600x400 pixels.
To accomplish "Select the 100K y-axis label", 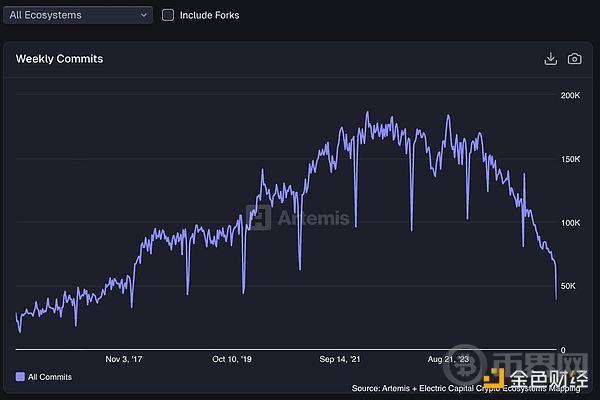I will pos(569,223).
